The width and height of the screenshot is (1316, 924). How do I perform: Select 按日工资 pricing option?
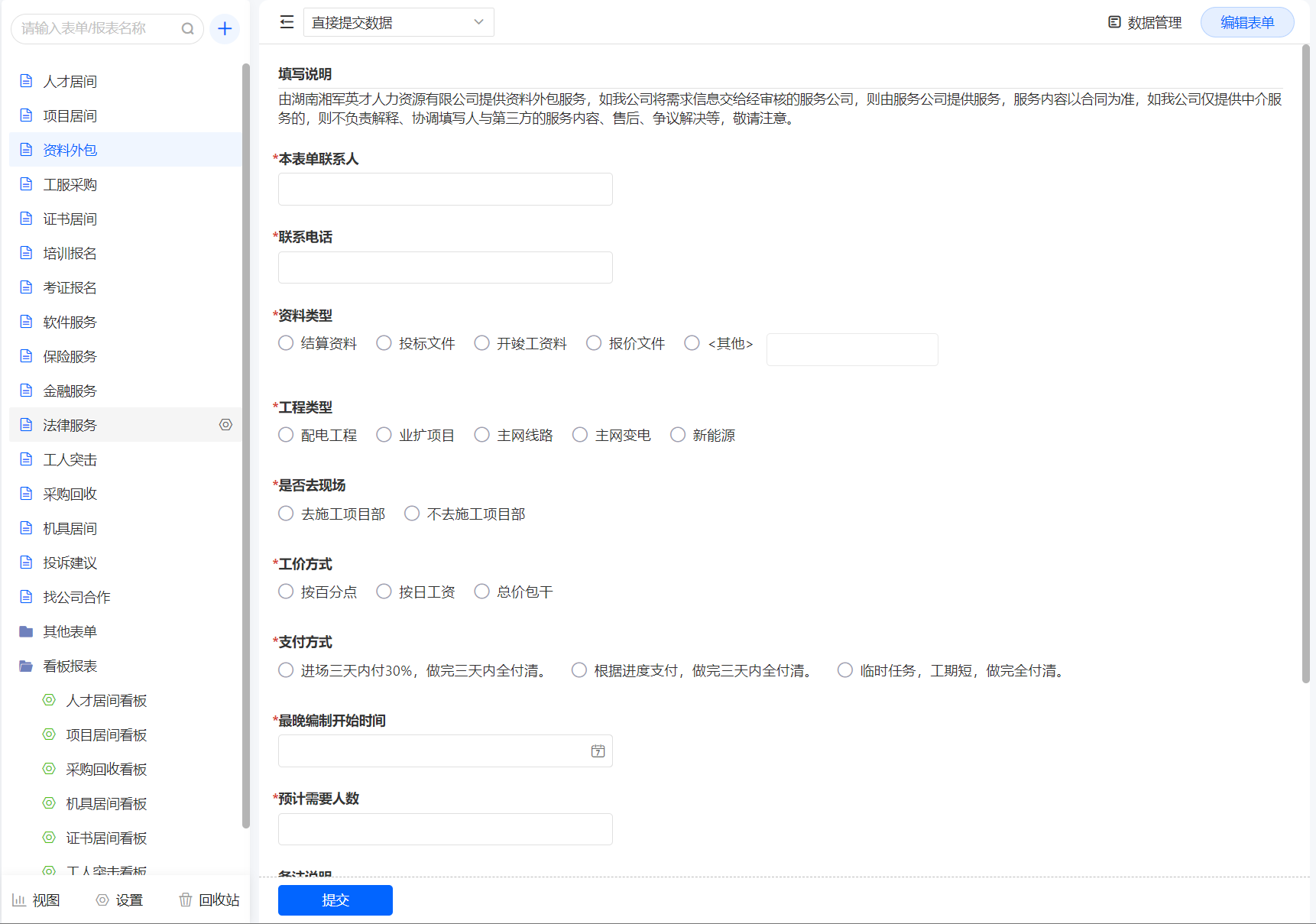pos(384,592)
